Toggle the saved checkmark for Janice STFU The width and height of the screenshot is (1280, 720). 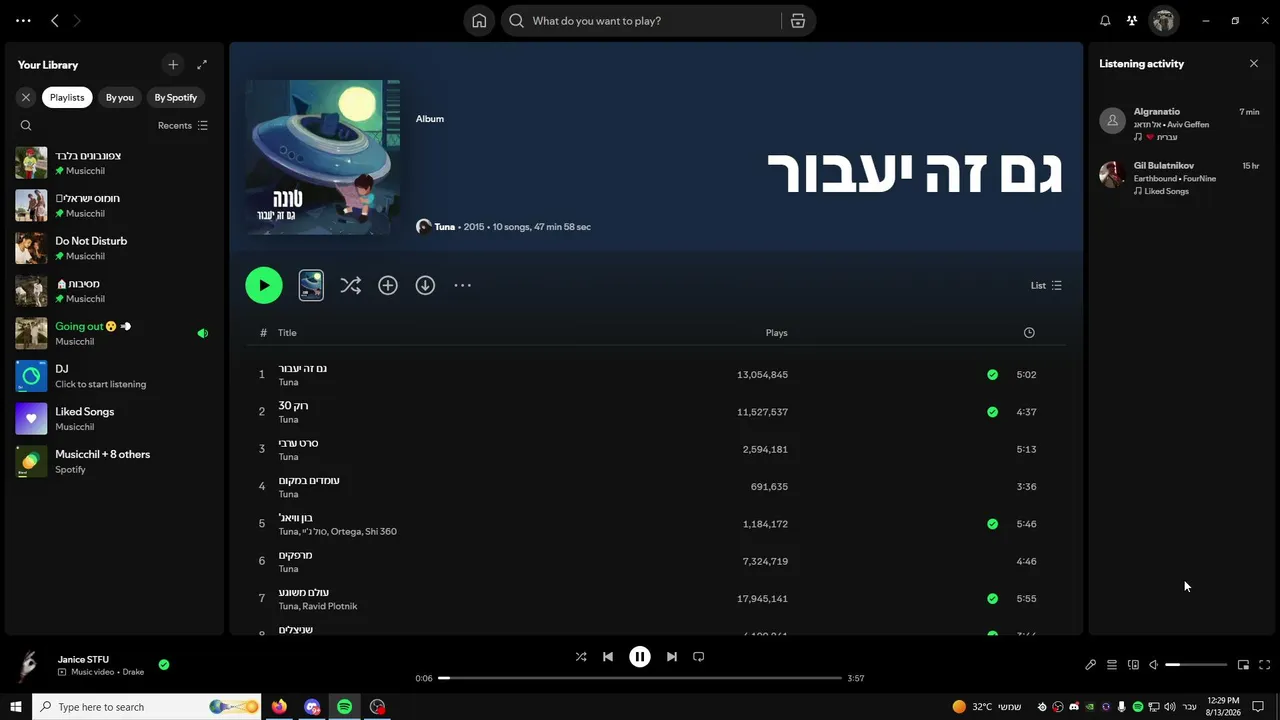coord(164,665)
